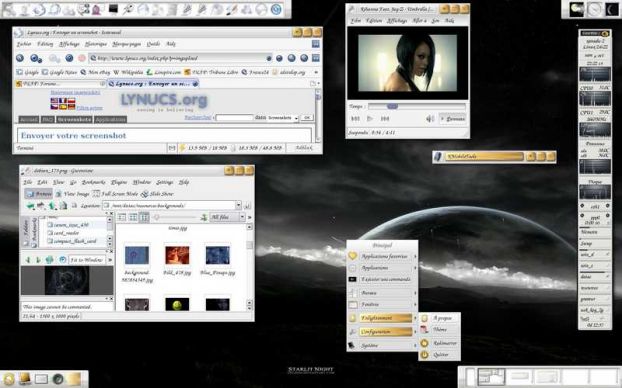Select the blue background thumbnail in Gwenview

137,255
